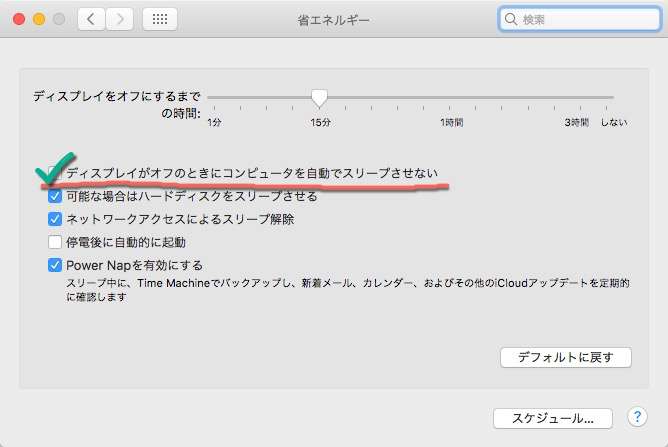Toggle ディスプレイがオフのときにコンピュータを自動でスリープさせない checkbox
Screen dimensions: 668x447
(55, 173)
